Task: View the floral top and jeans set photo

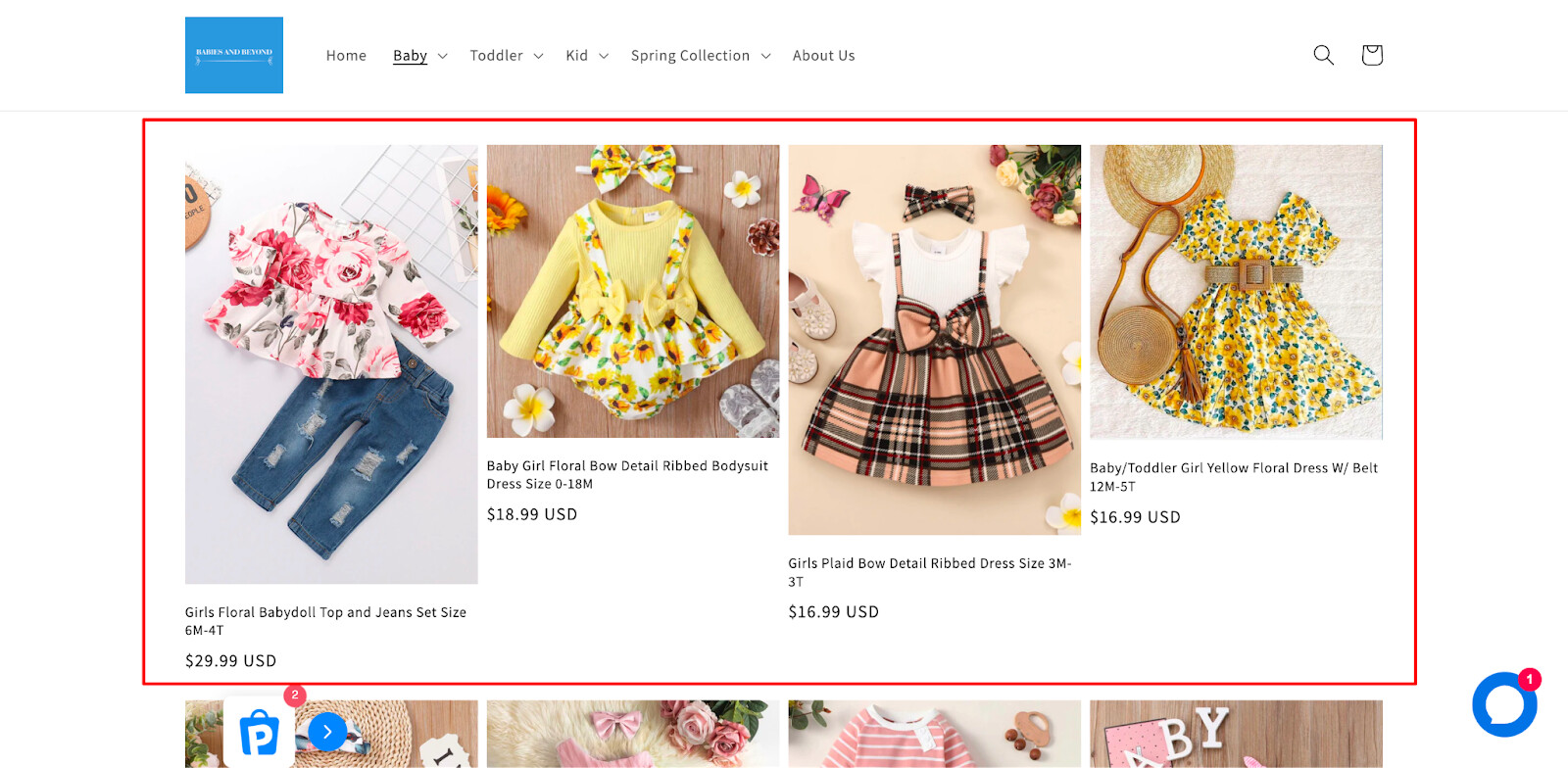Action: tap(331, 364)
